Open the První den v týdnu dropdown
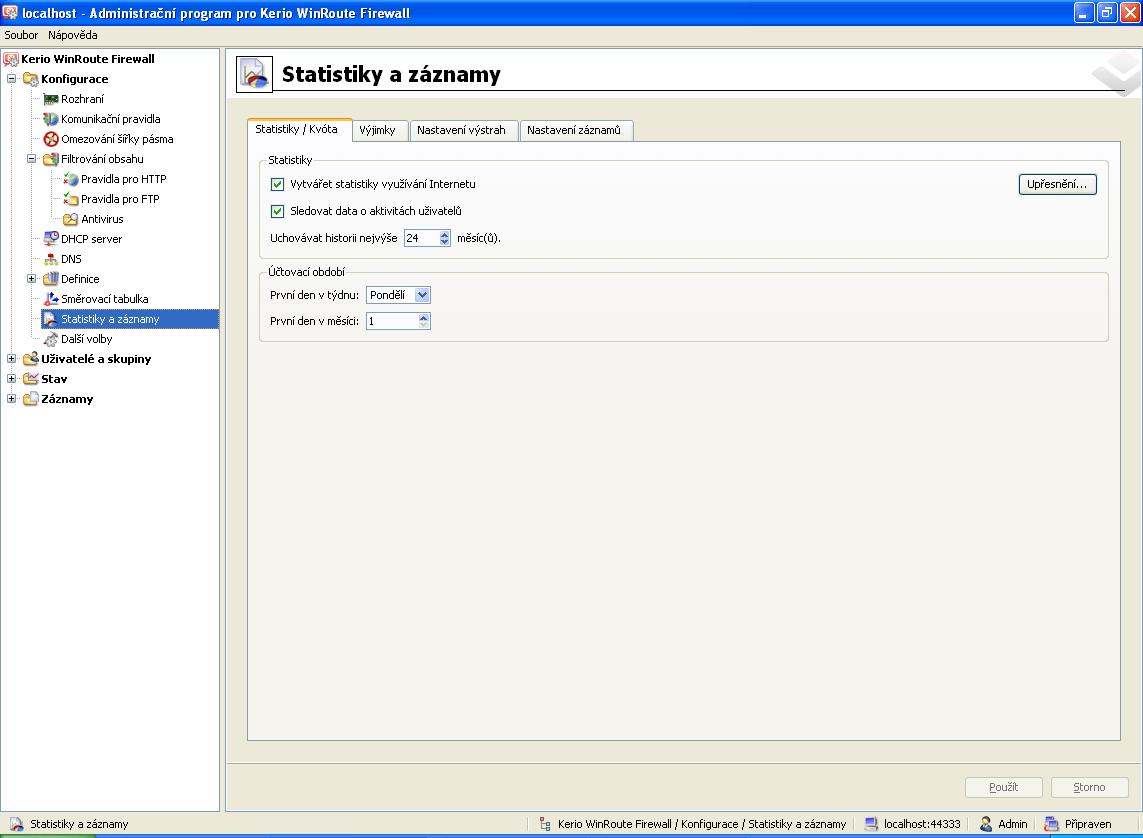The height and width of the screenshot is (838, 1143). pyautogui.click(x=423, y=295)
